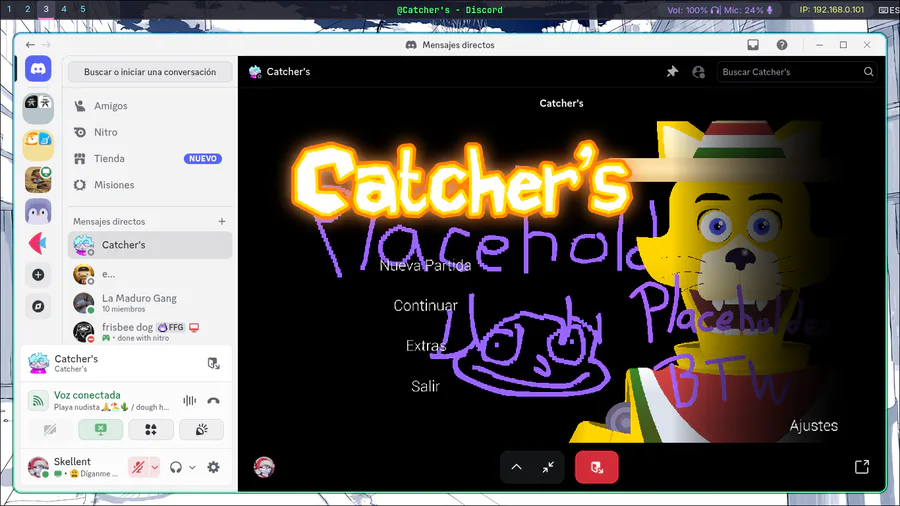This screenshot has height=506, width=900.
Task: Open user settings gear
Action: point(214,467)
